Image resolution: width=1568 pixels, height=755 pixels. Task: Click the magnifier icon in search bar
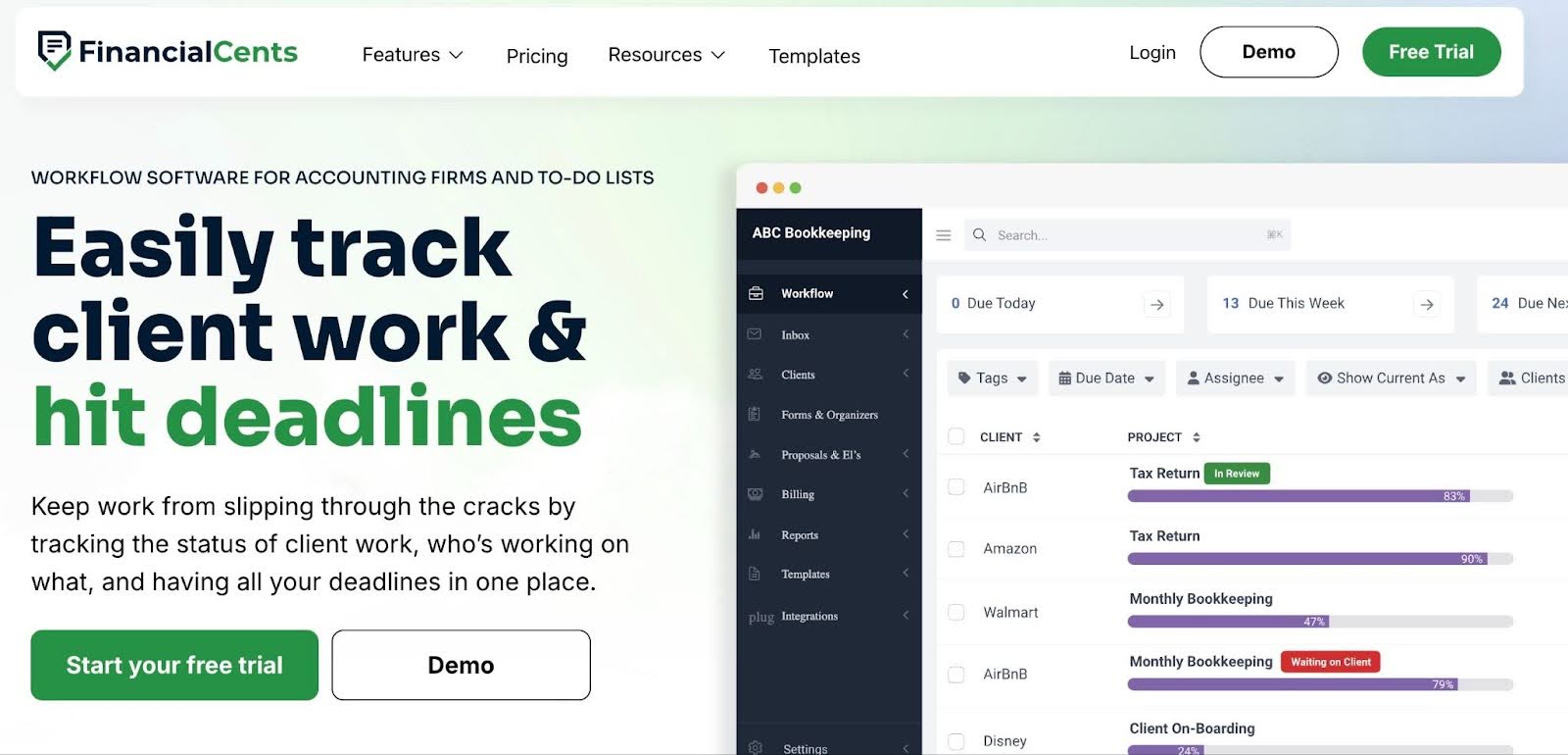(x=979, y=235)
